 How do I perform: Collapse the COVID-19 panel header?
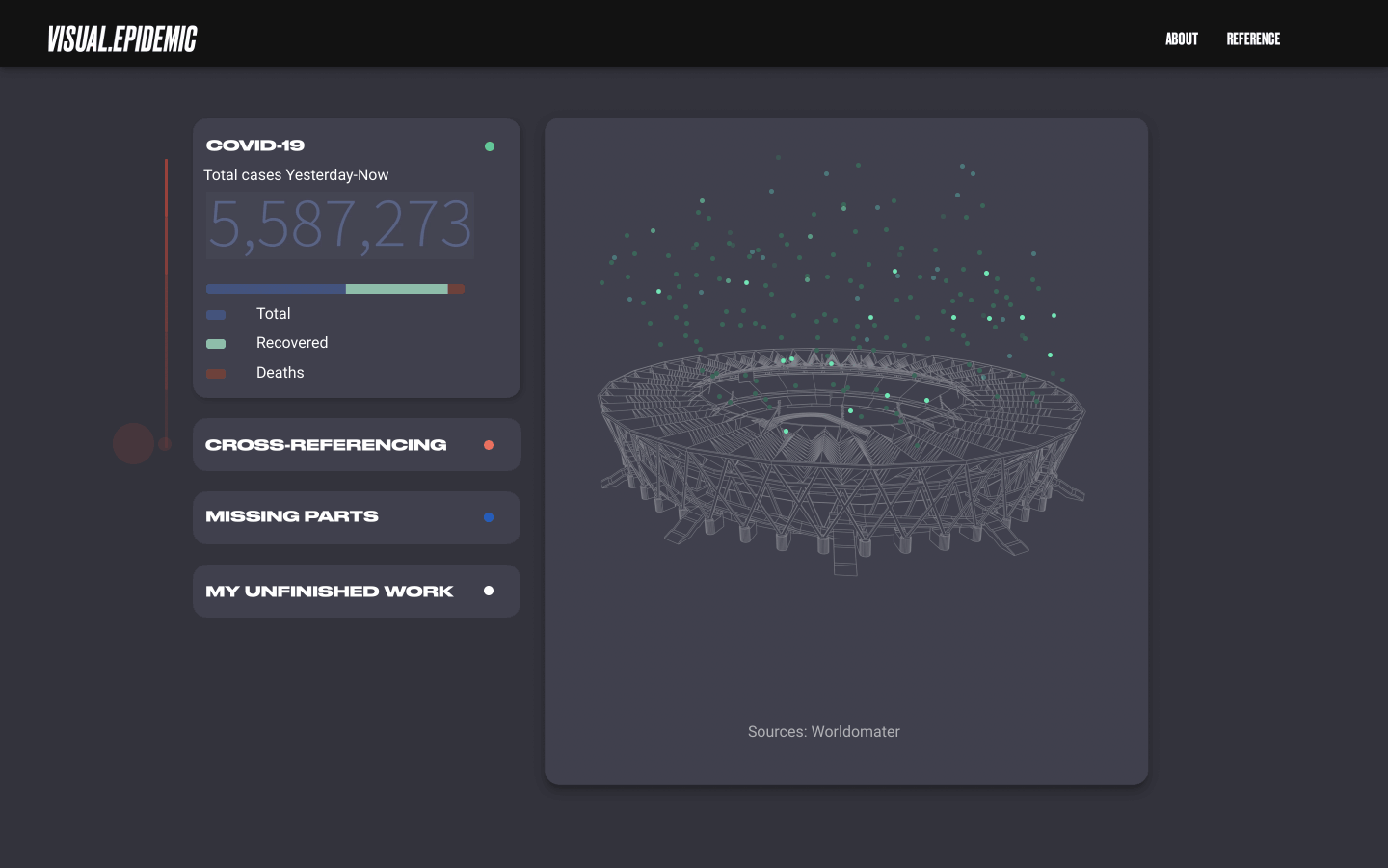pos(255,145)
